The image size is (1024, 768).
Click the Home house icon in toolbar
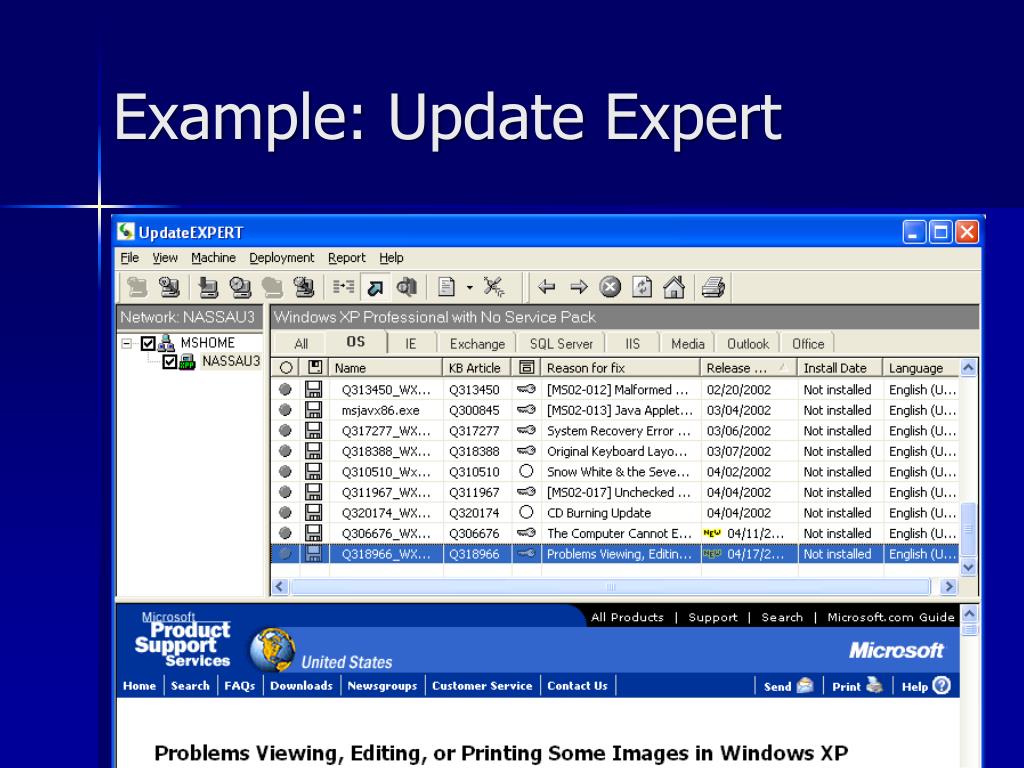click(x=674, y=287)
